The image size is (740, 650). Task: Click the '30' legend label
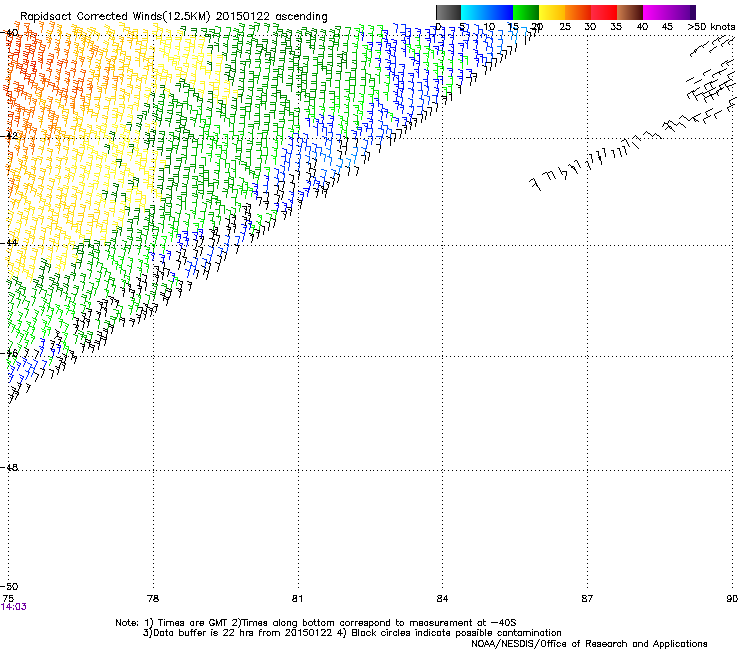pyautogui.click(x=590, y=27)
